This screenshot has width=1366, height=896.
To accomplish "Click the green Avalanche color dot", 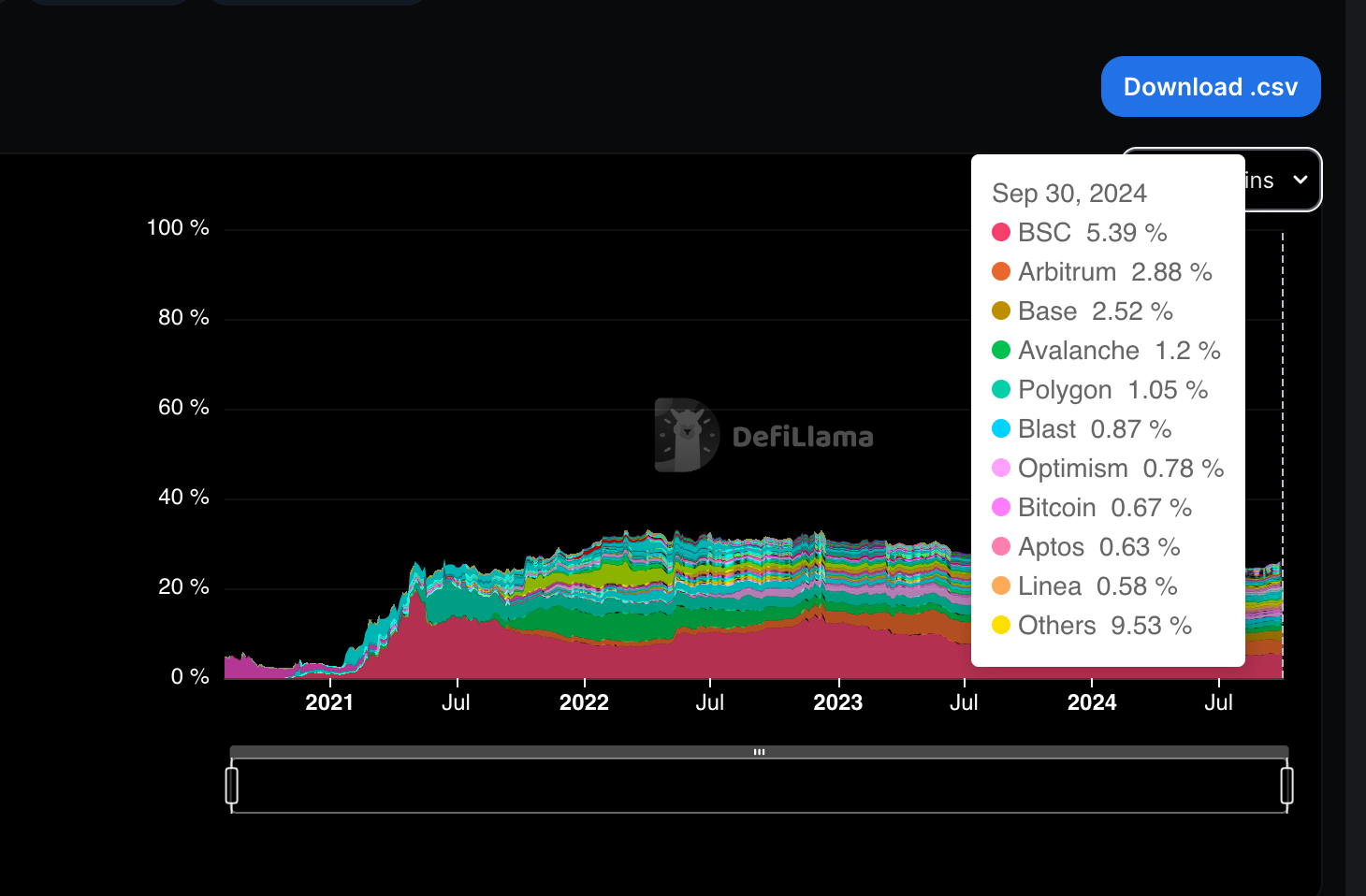I will pos(1001,350).
